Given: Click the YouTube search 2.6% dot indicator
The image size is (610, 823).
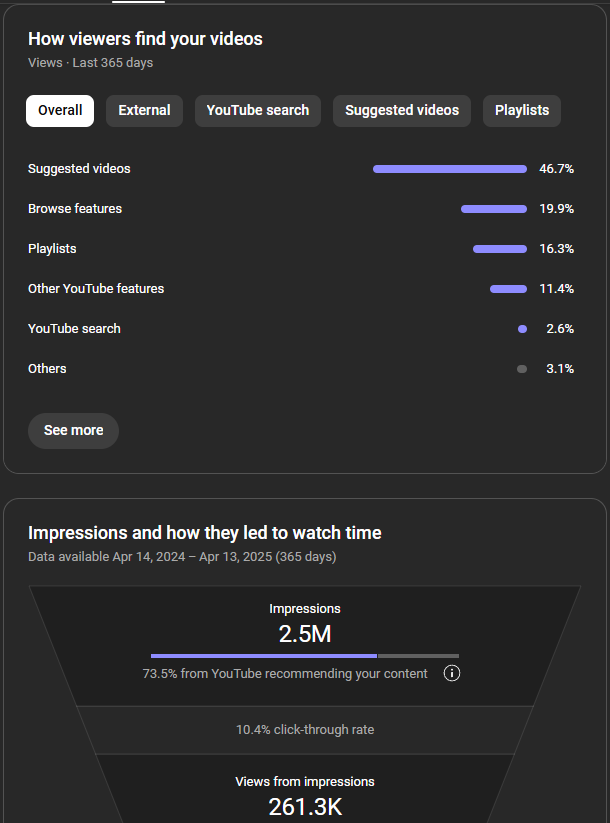Looking at the screenshot, I should [522, 329].
